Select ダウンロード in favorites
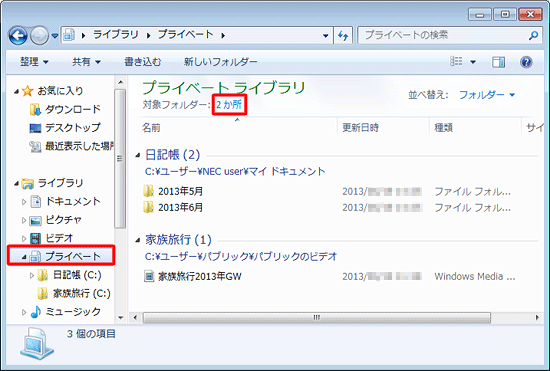The image size is (550, 371). 73,109
